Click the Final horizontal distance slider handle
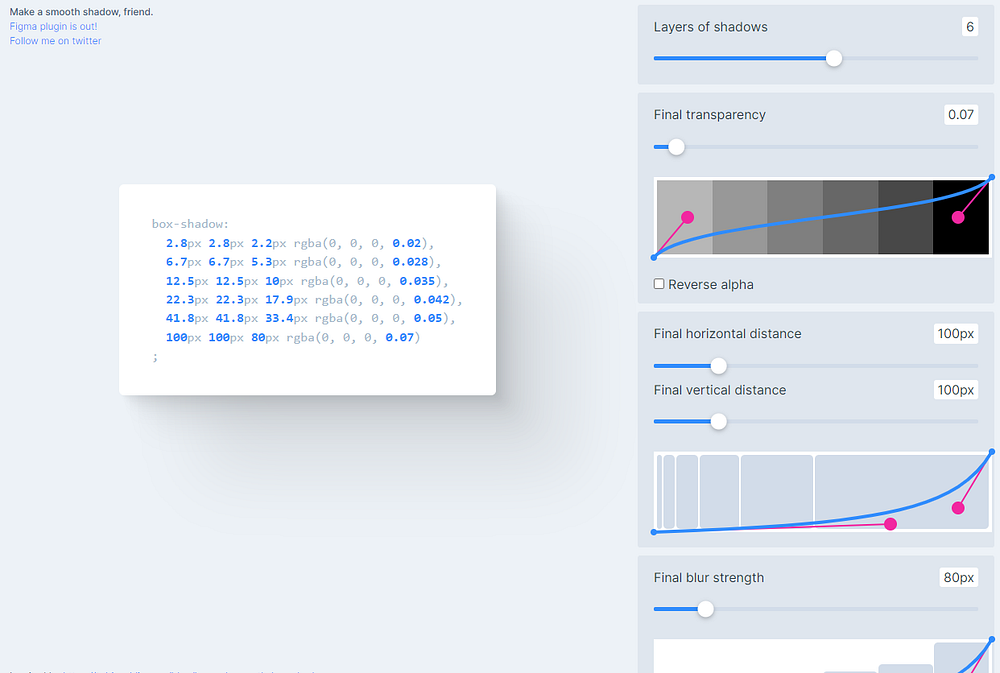This screenshot has height=673, width=1000. point(718,366)
